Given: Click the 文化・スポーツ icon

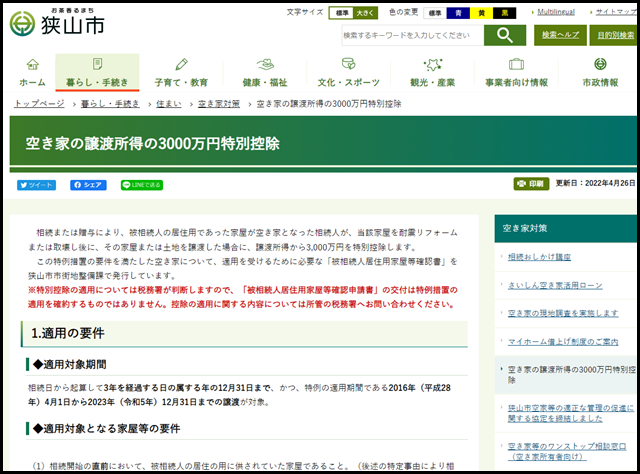Looking at the screenshot, I should point(349,64).
